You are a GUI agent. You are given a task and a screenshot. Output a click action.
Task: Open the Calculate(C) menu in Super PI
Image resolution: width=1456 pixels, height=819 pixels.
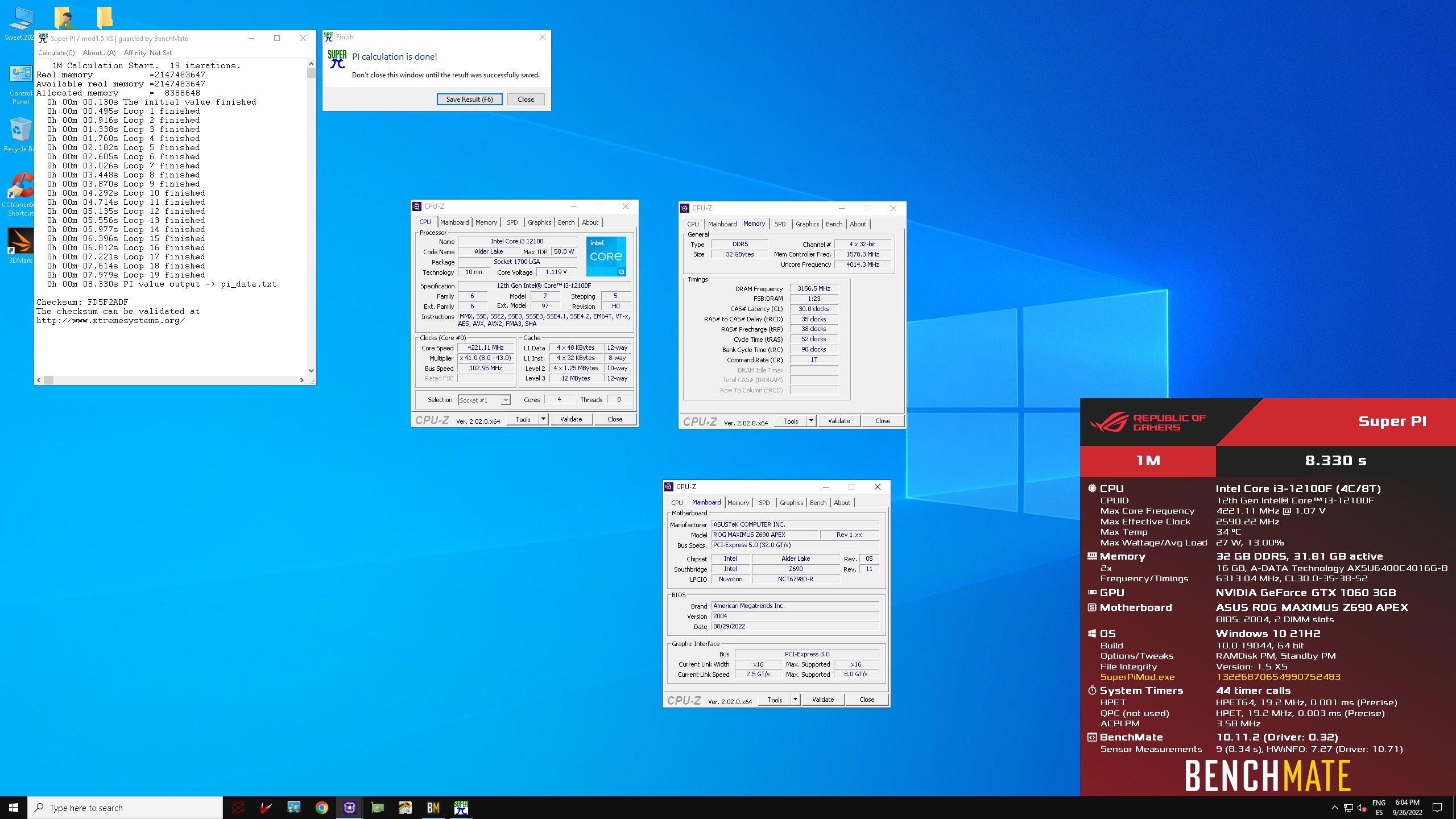click(x=56, y=53)
